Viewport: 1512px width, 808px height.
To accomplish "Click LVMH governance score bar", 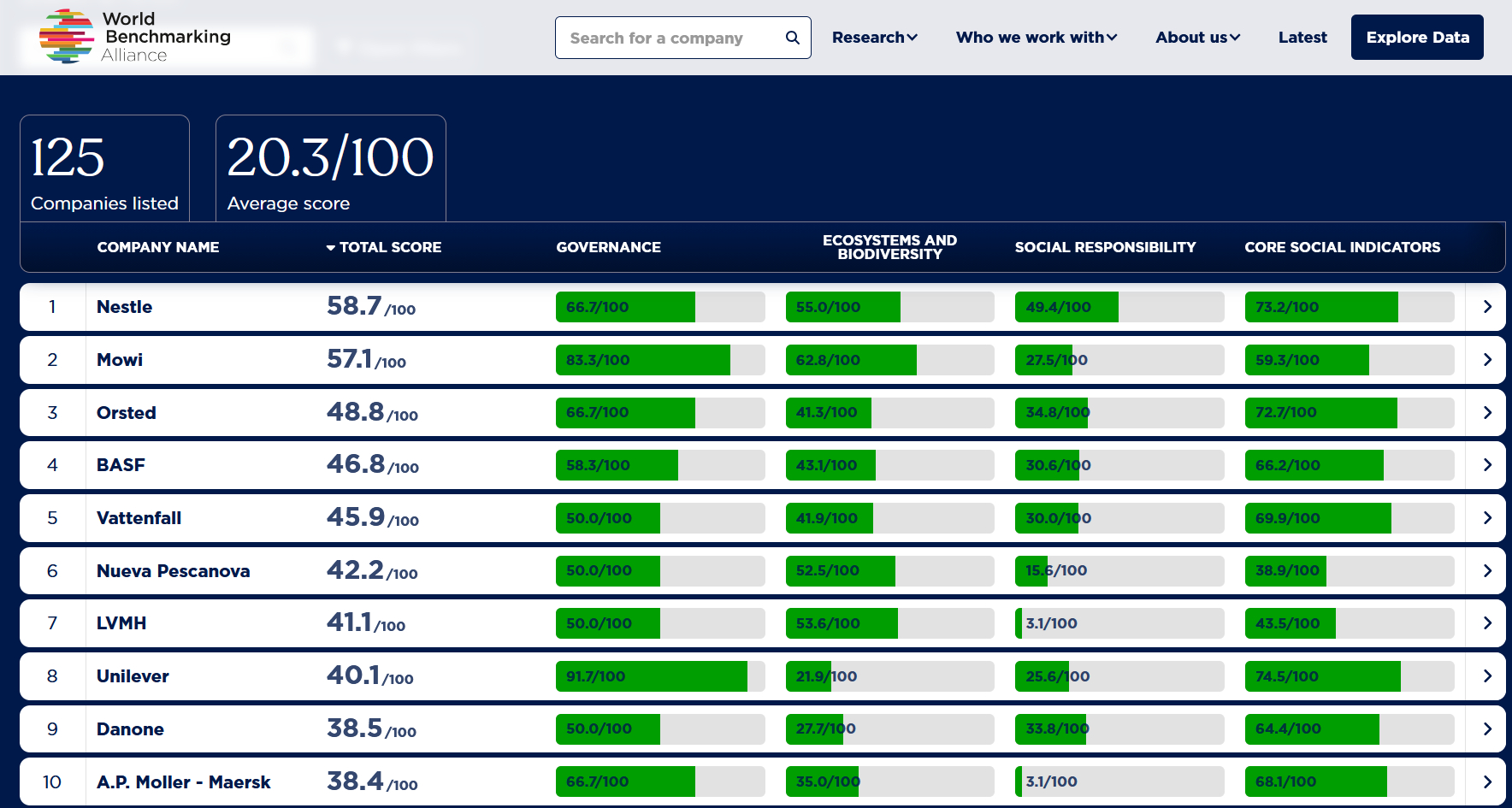I will pos(659,623).
